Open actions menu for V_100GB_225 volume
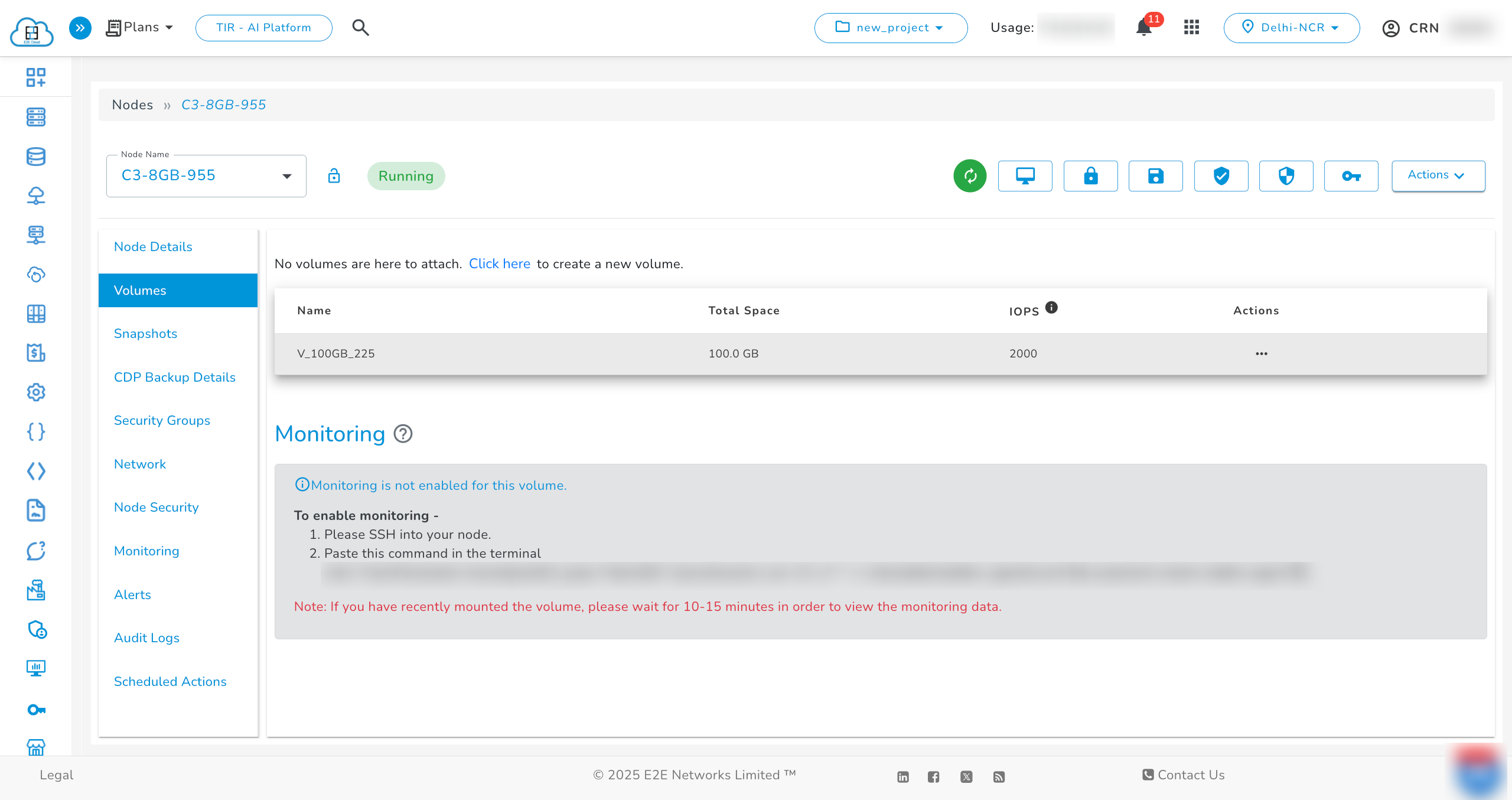Image resolution: width=1512 pixels, height=800 pixels. 1261,353
